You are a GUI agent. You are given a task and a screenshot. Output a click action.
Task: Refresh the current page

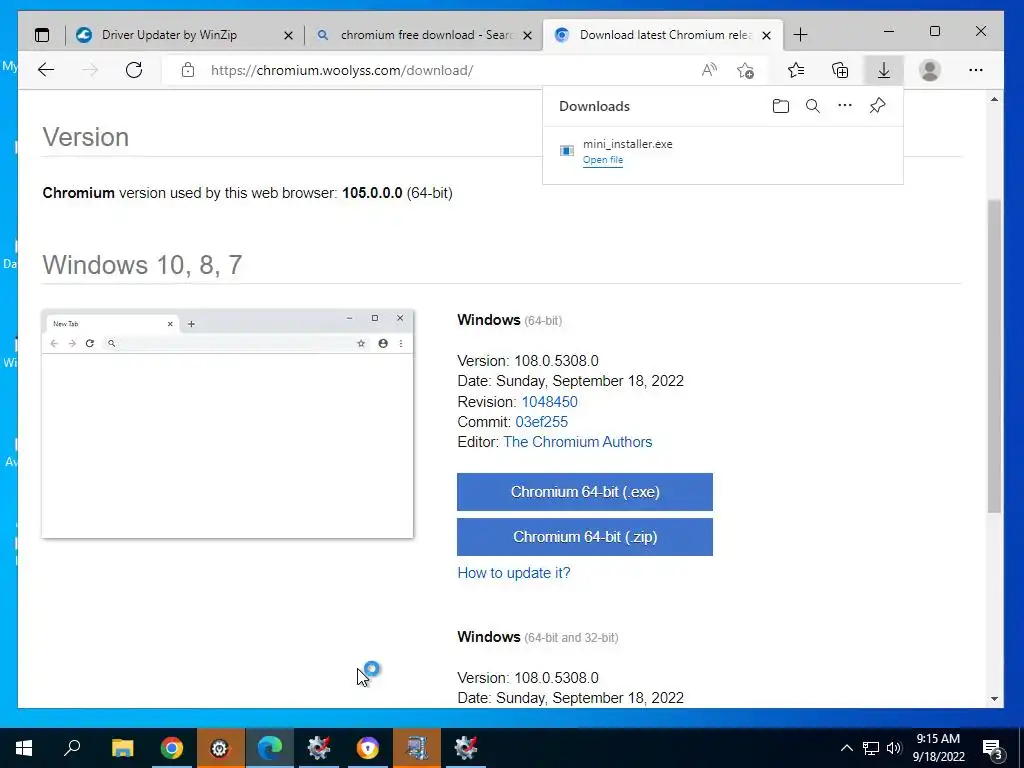[x=134, y=70]
